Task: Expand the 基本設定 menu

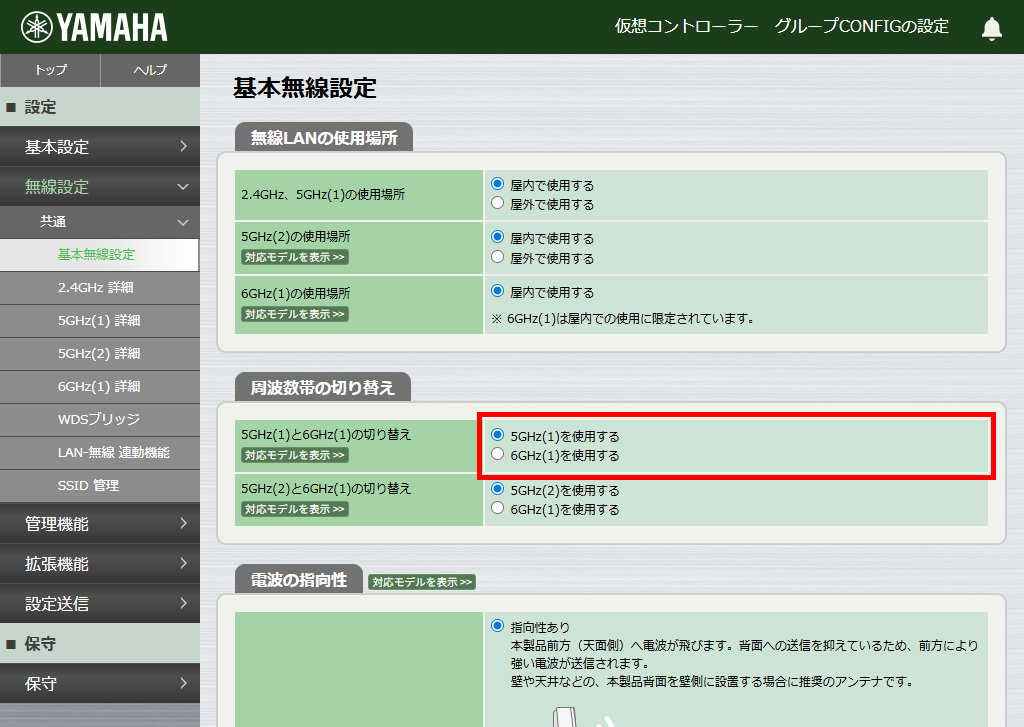Action: (100, 147)
